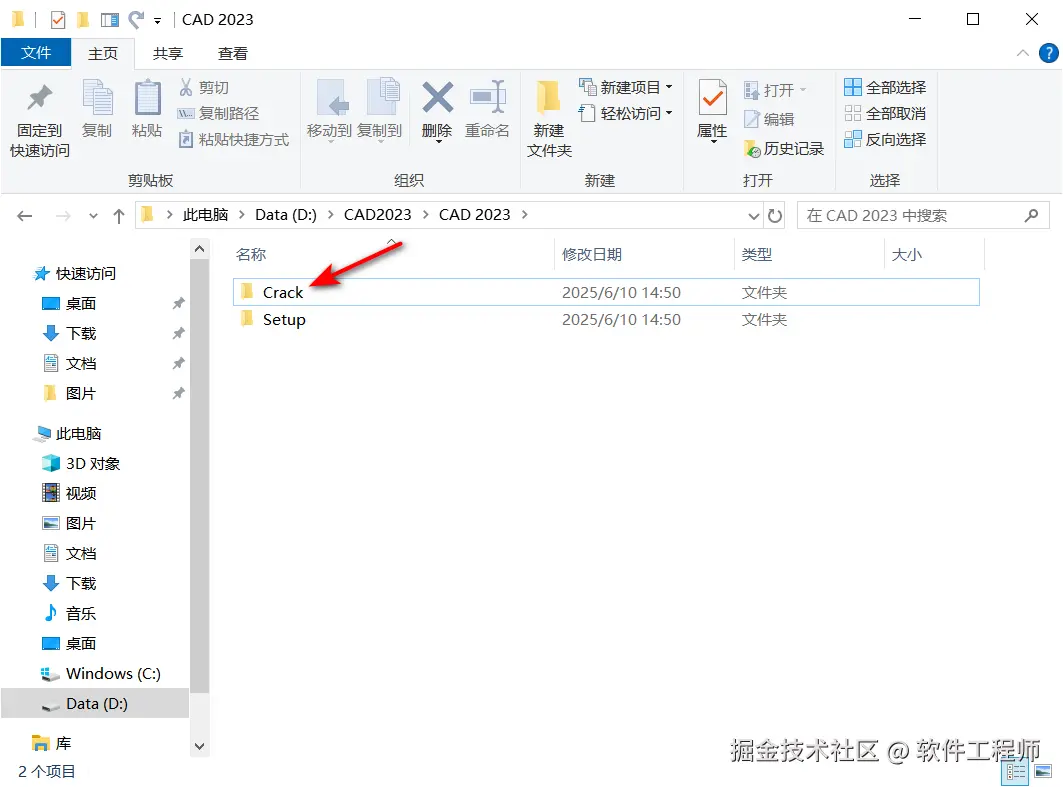Click Select All (全部选择) command
The image size is (1063, 787).
[x=885, y=87]
